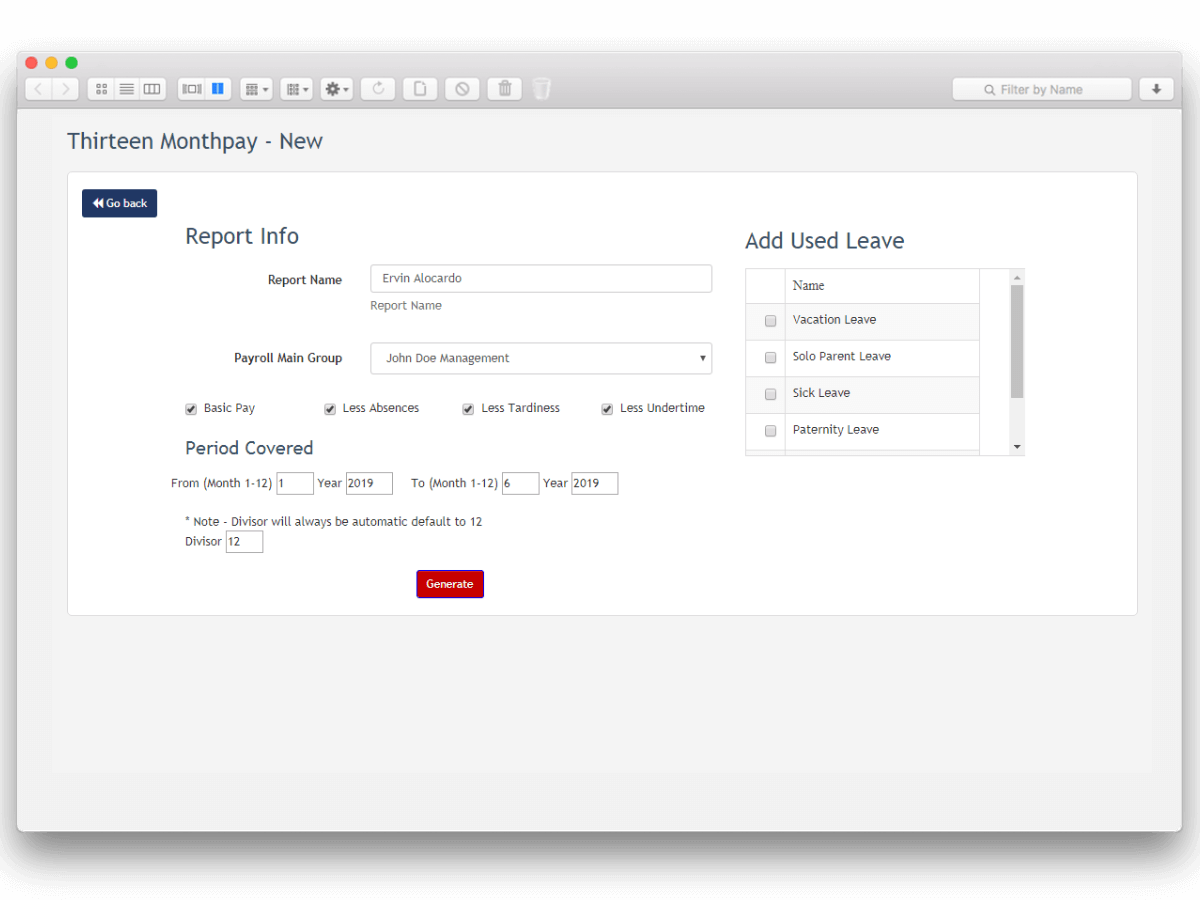Select Sick Leave as used leave
The width and height of the screenshot is (1200, 900).
(x=770, y=394)
